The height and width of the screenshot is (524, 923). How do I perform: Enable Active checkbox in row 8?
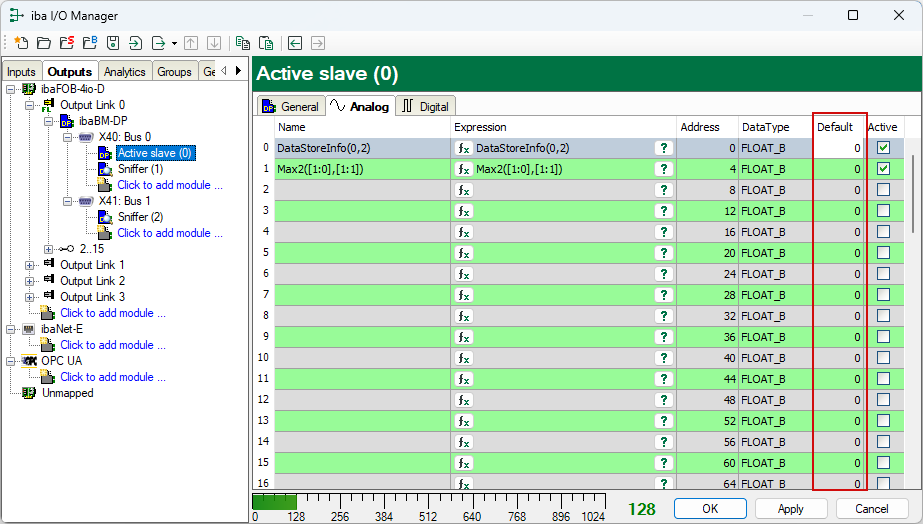click(883, 316)
